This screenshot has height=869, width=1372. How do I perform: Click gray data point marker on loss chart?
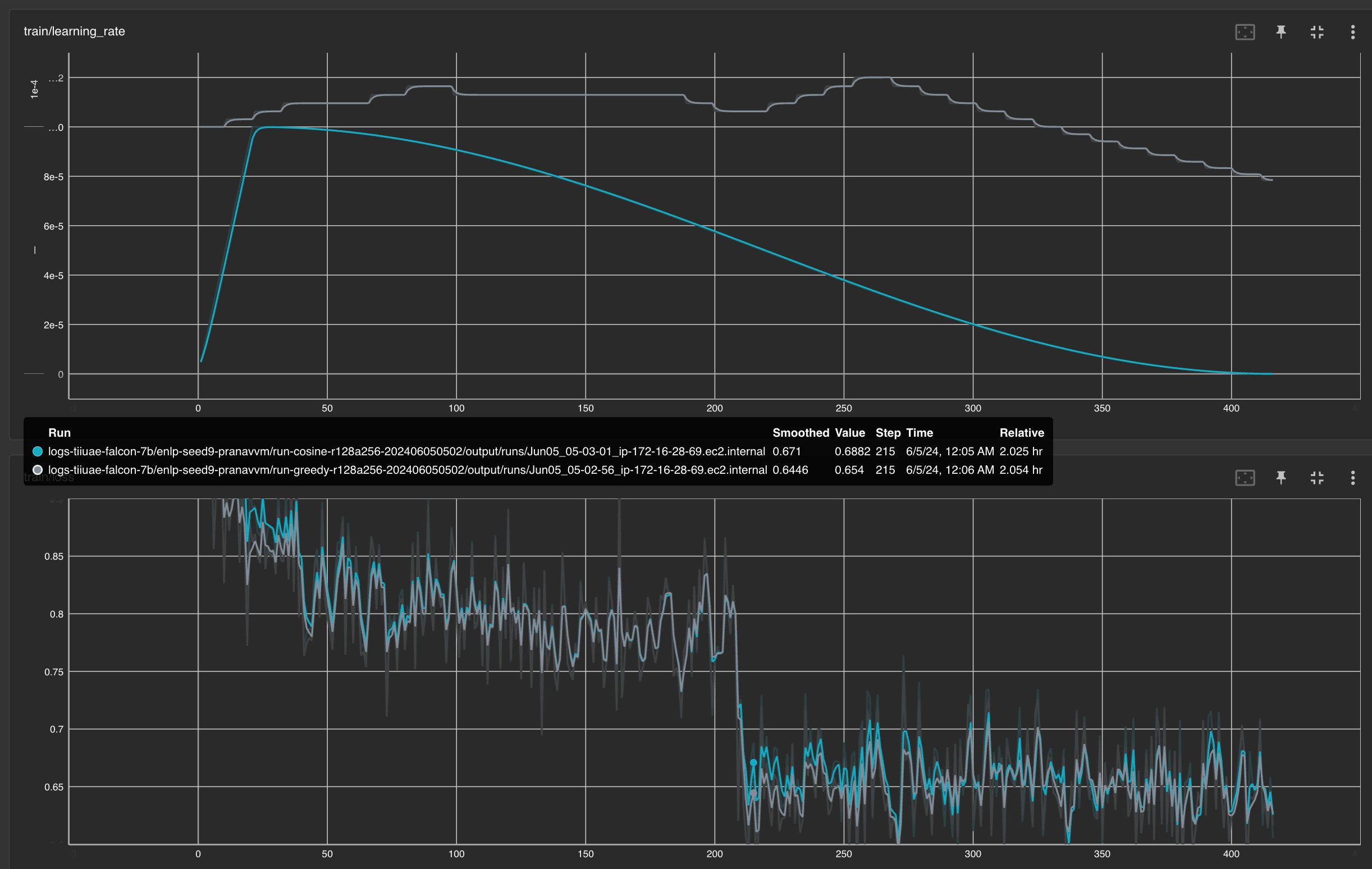(753, 793)
